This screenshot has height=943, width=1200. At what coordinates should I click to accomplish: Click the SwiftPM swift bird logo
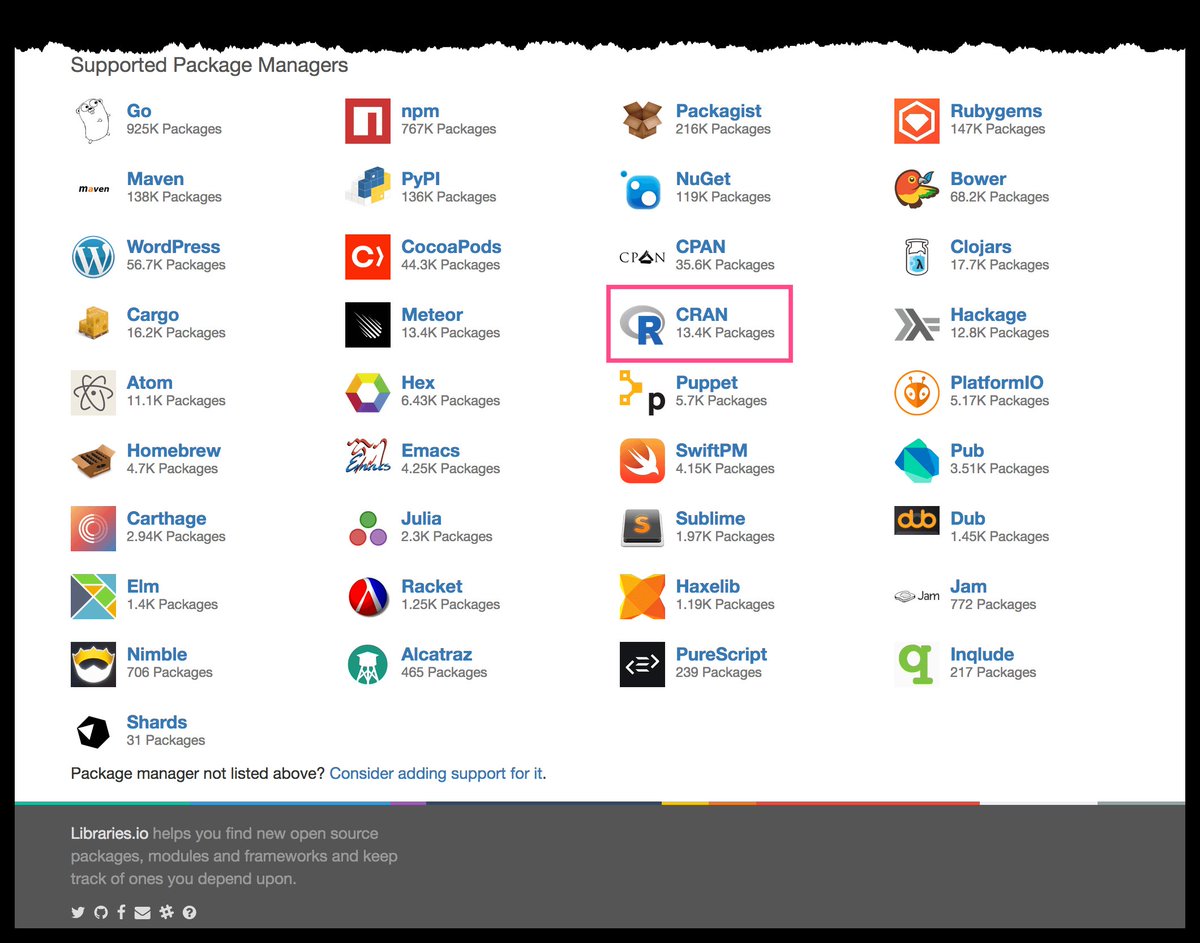pyautogui.click(x=642, y=461)
